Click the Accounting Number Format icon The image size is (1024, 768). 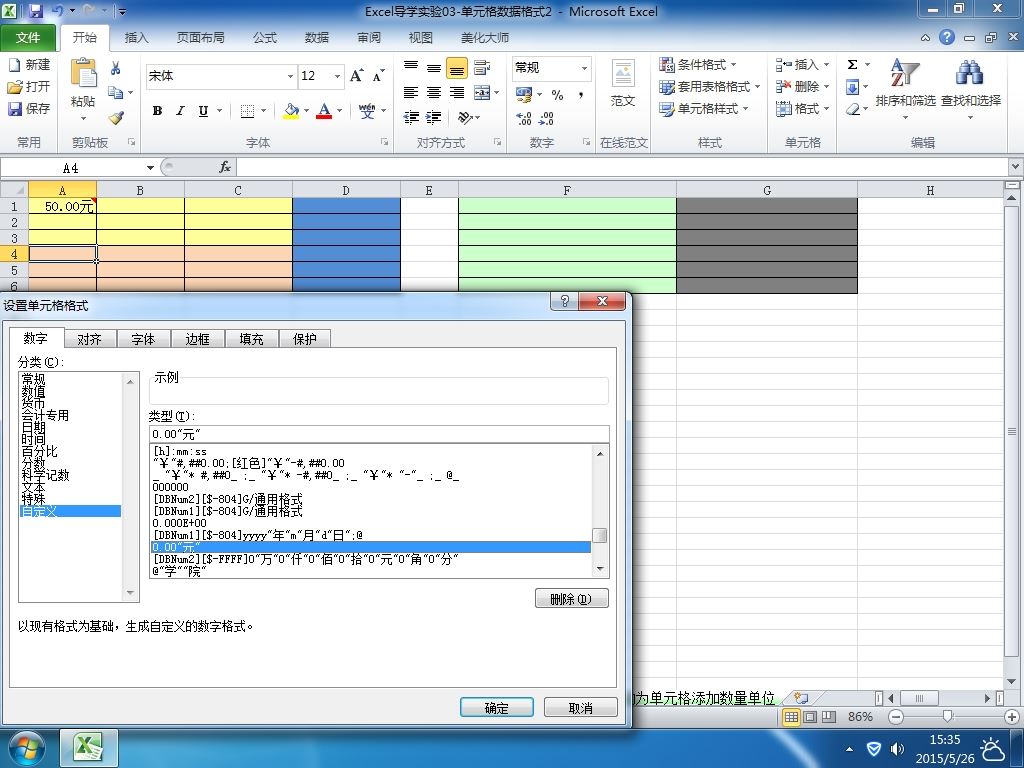[x=524, y=95]
